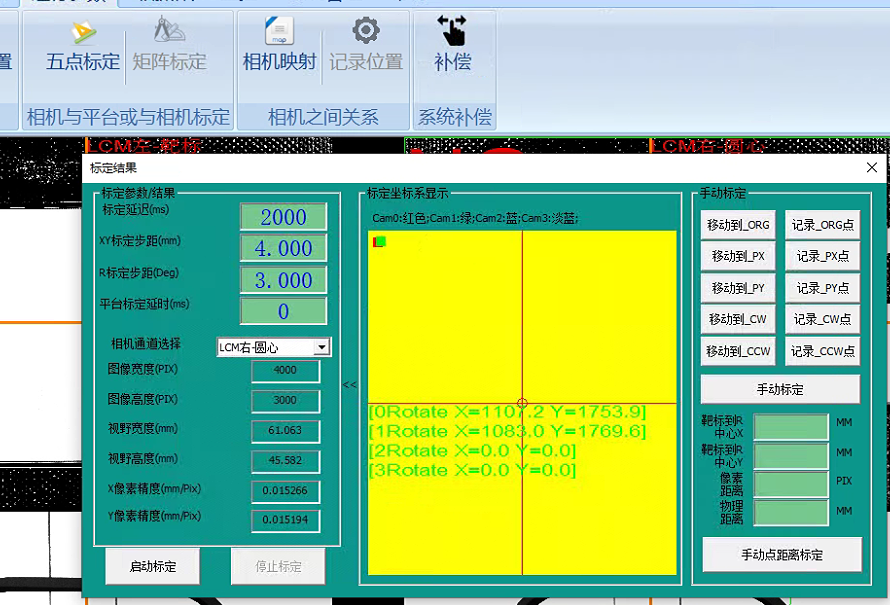
Task: Click the 矩阵标定 matrix calibration icon
Action: point(169,33)
